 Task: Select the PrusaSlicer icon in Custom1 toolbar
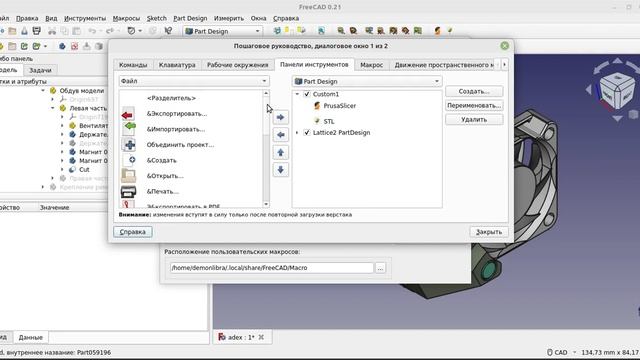tap(317, 106)
